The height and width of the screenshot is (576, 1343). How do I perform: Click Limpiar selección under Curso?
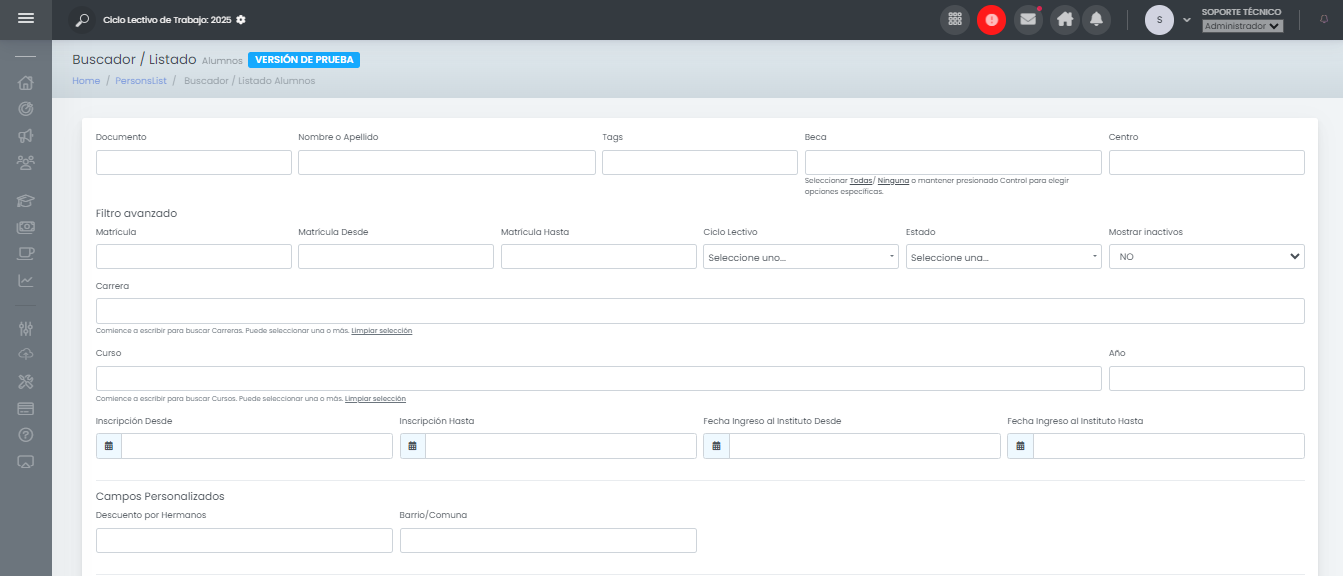(x=375, y=399)
